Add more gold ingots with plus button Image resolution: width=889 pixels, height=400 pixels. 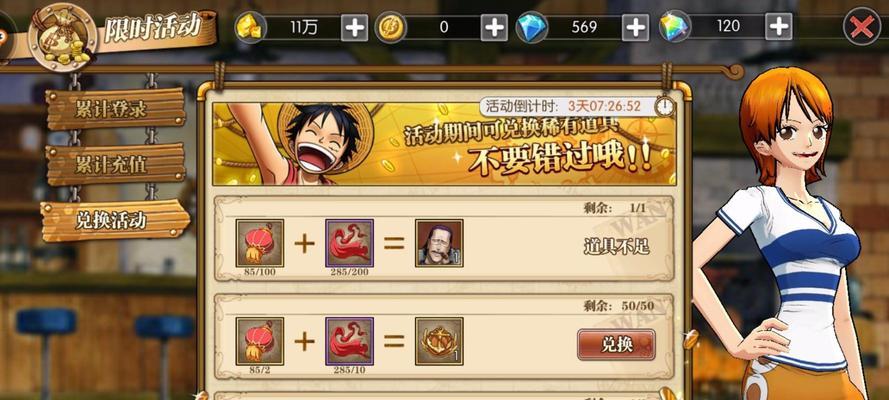(x=354, y=27)
